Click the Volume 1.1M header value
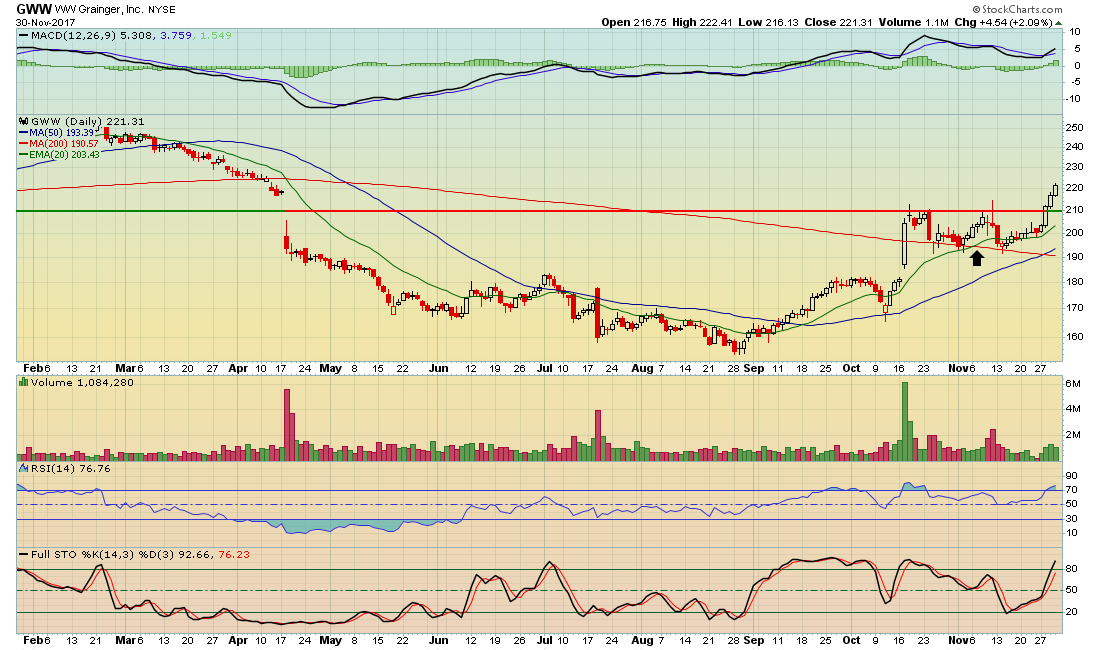The height and width of the screenshot is (650, 1100). coord(913,22)
